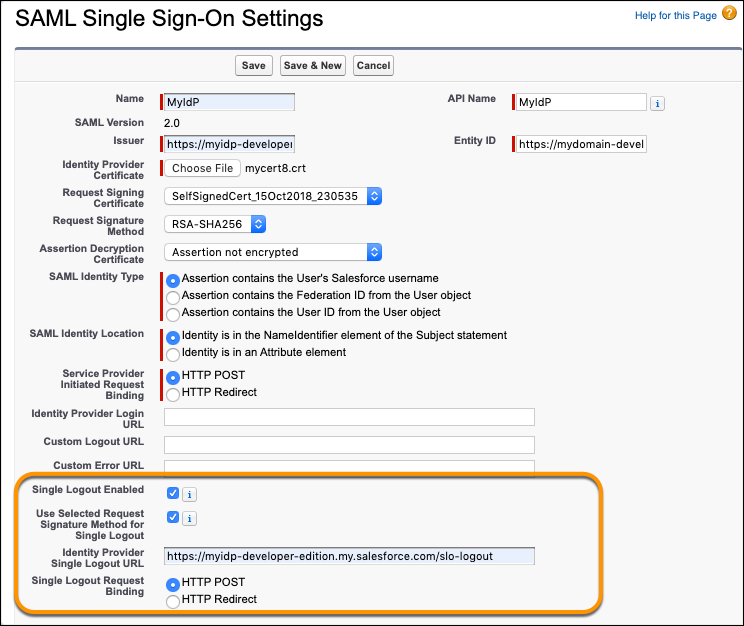Click the orange help question mark icon

click(729, 15)
